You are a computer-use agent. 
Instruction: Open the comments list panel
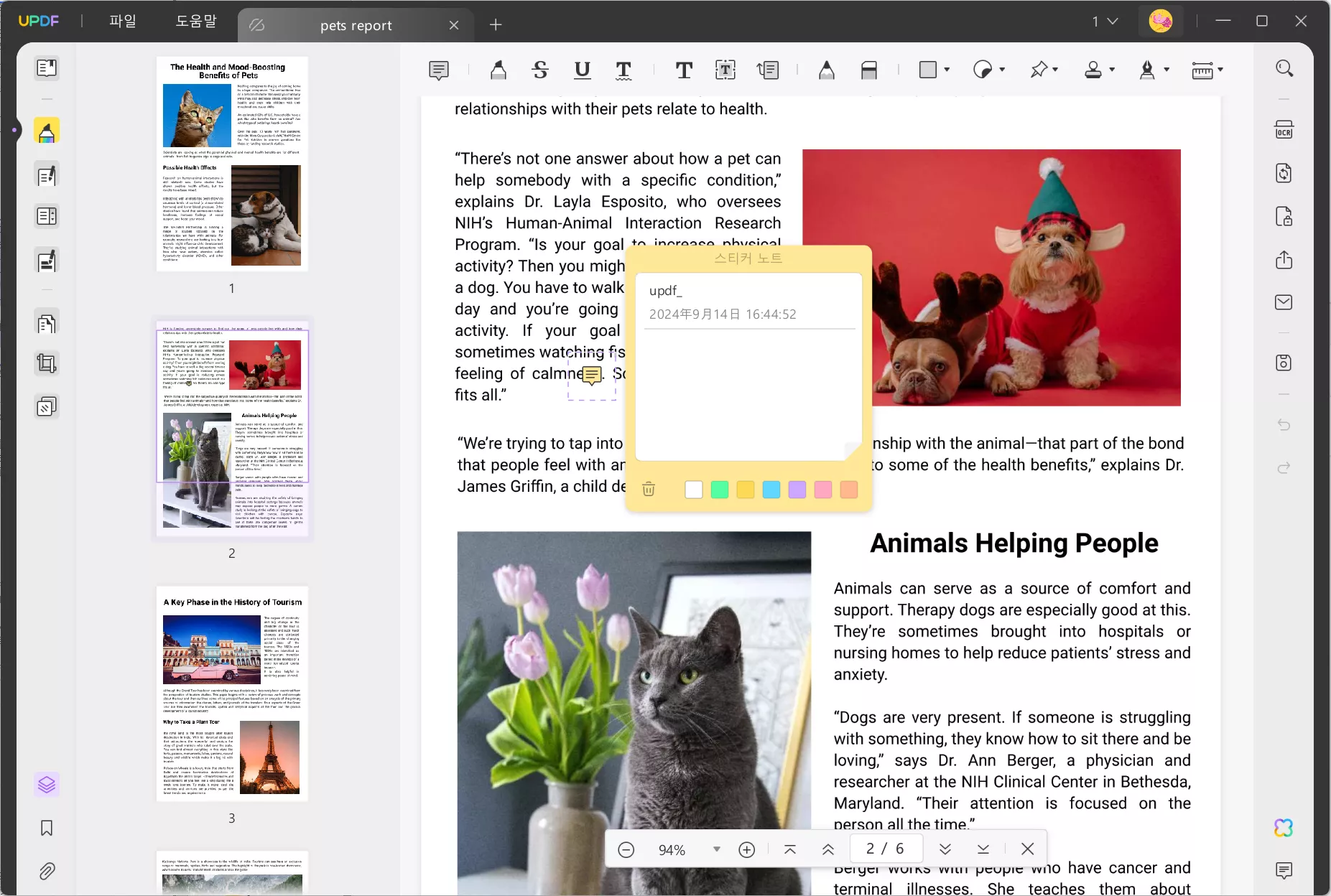[x=1284, y=871]
